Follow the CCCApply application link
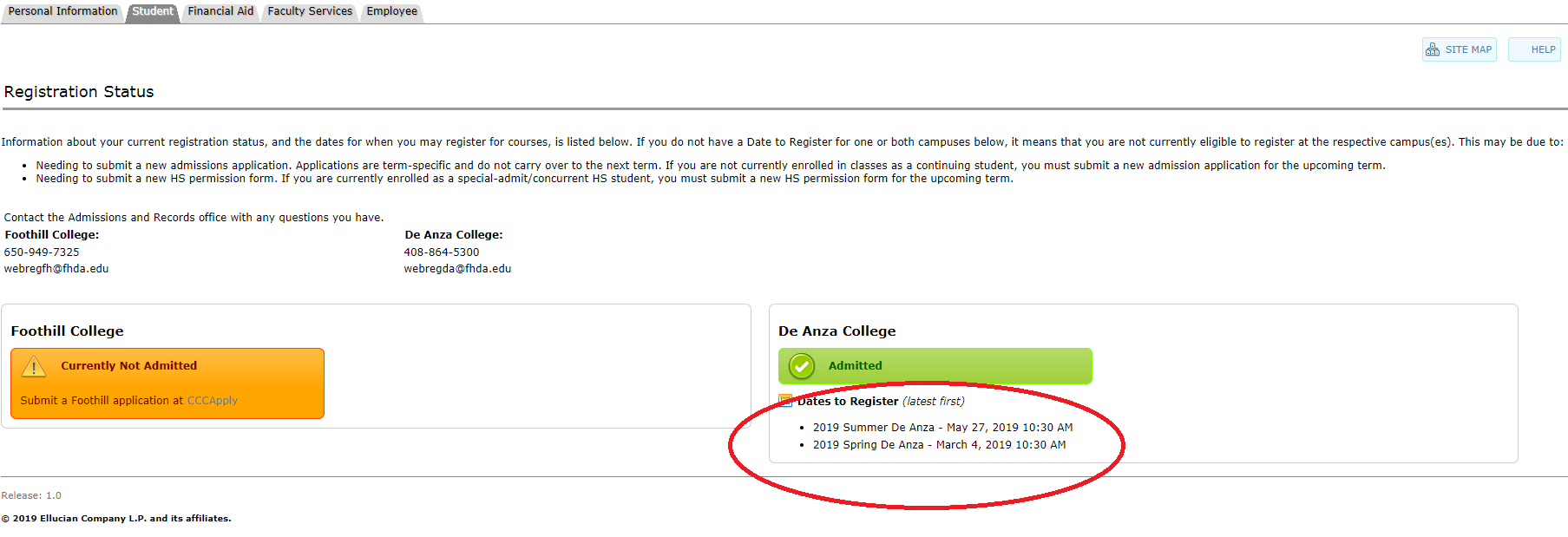Viewport: 1568px width, 537px height. pos(213,401)
